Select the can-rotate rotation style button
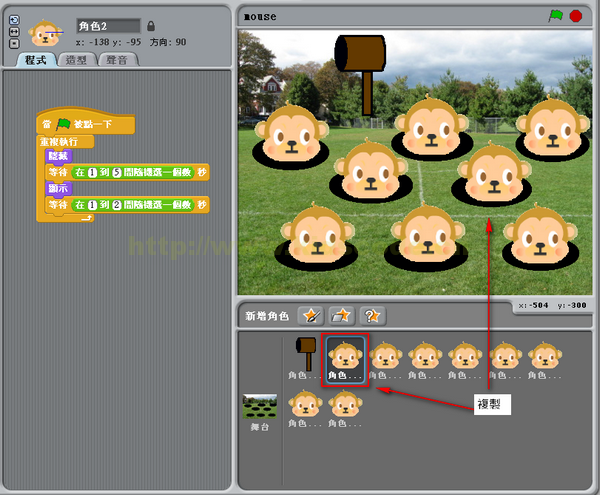This screenshot has height=495, width=600. tap(14, 20)
